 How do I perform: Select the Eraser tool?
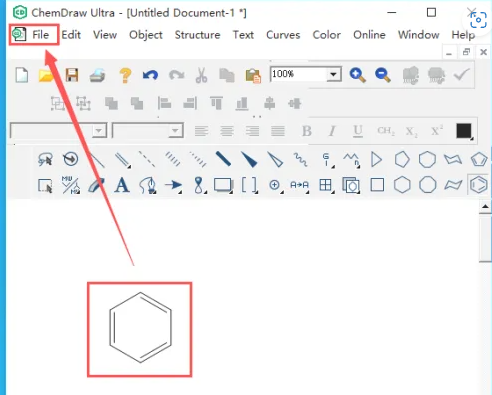[96, 185]
